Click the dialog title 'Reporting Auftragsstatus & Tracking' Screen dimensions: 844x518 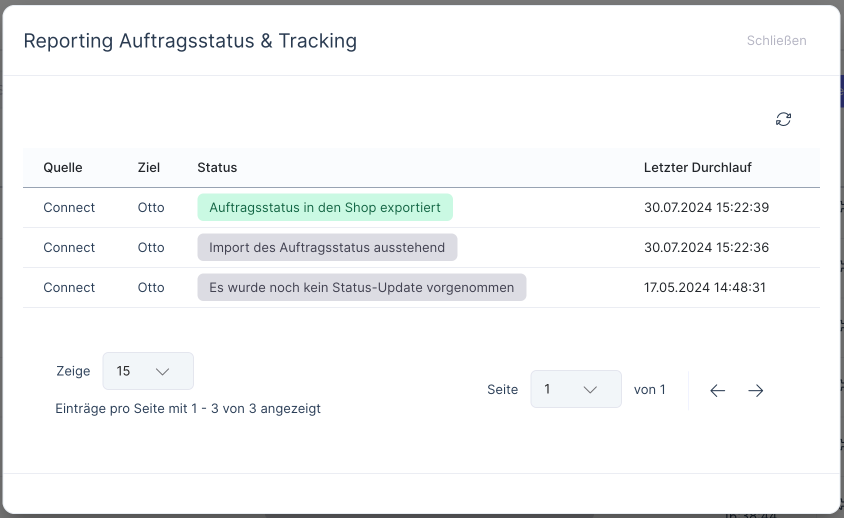(x=190, y=41)
